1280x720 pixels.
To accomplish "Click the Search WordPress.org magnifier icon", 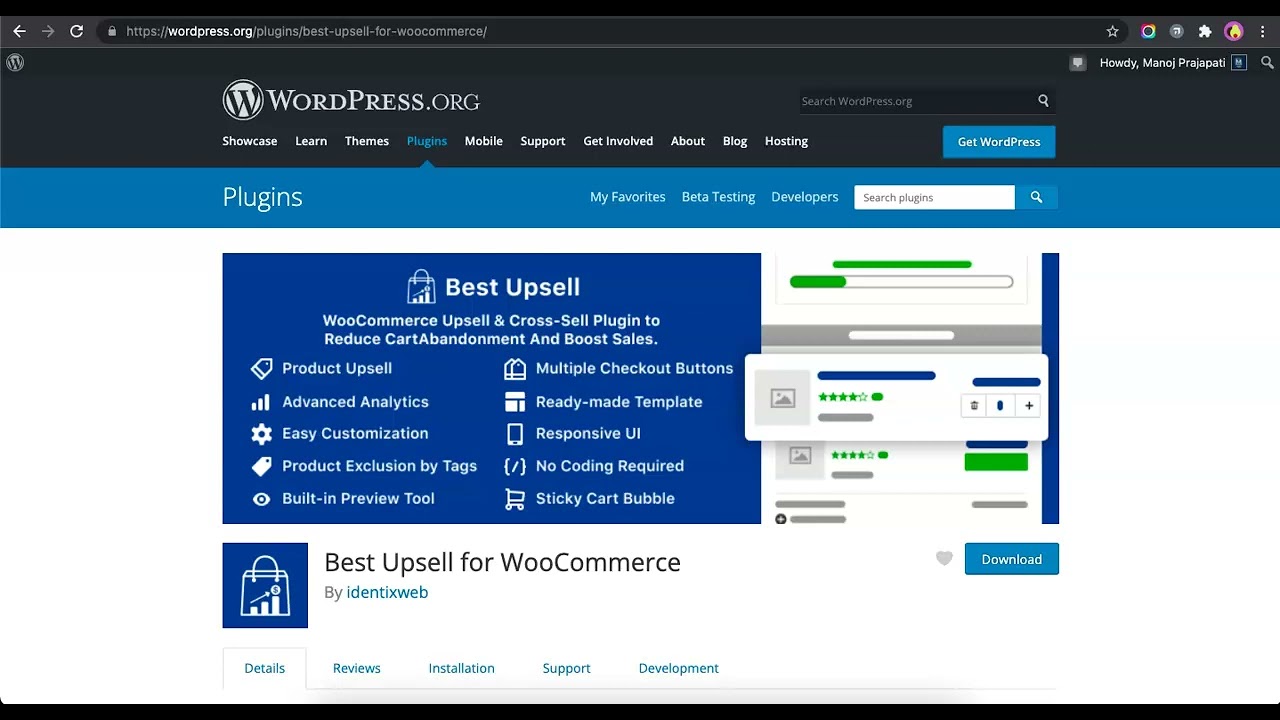I will tap(1043, 101).
